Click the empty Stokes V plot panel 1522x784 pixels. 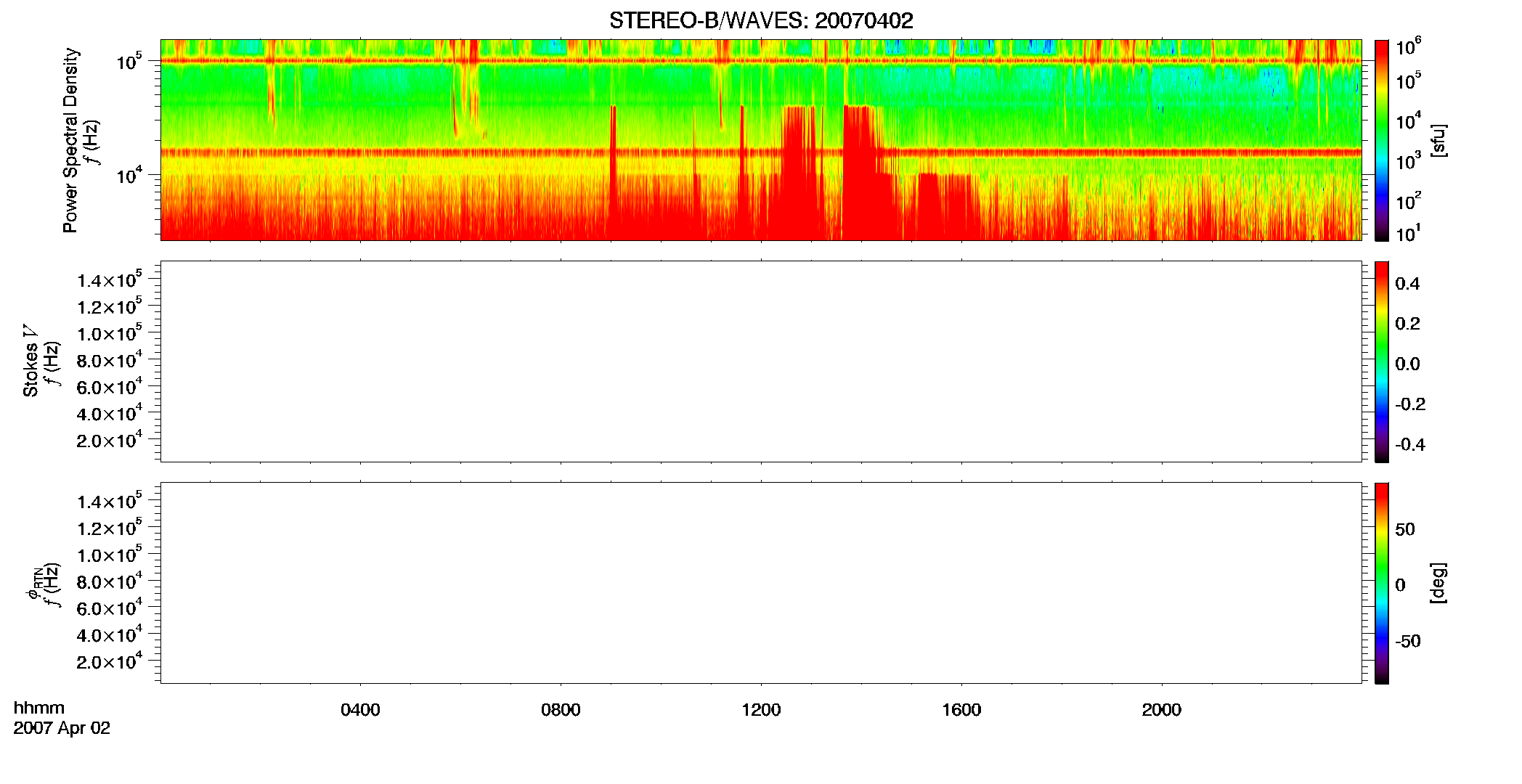coord(761,362)
